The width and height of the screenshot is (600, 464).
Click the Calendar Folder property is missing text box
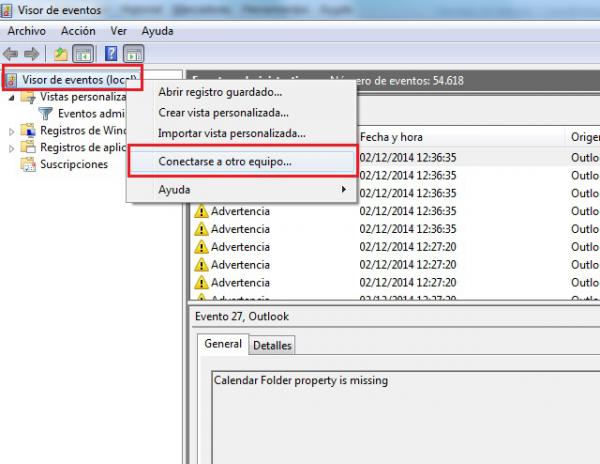pos(406,417)
